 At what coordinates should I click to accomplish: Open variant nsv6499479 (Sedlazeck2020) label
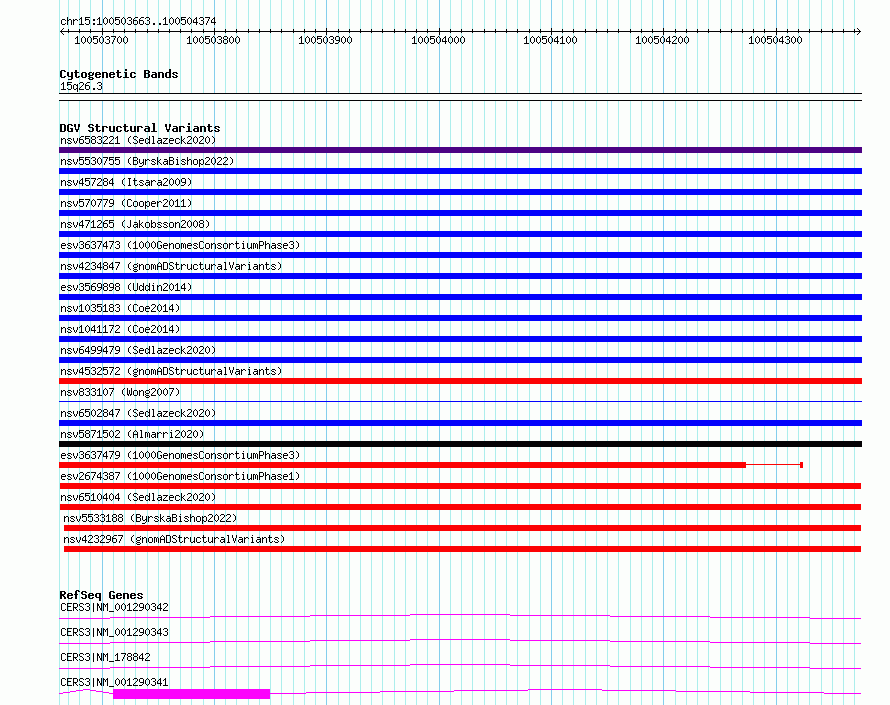pyautogui.click(x=138, y=350)
